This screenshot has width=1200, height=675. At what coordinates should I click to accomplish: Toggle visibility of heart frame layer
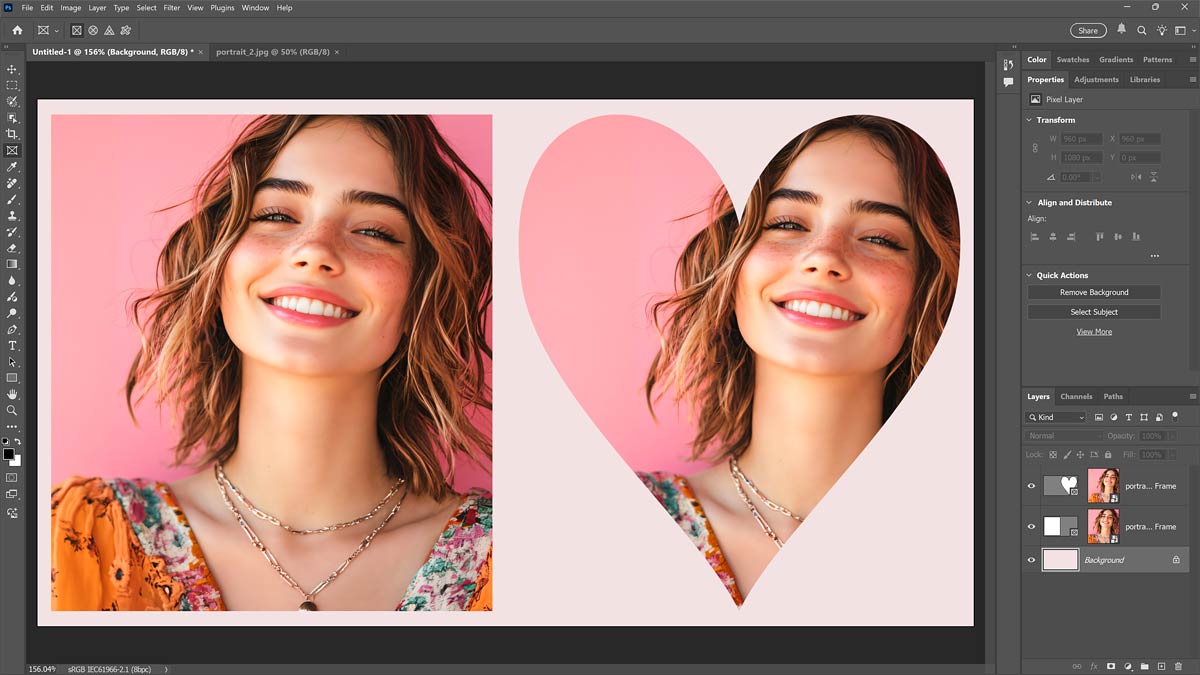click(1031, 486)
